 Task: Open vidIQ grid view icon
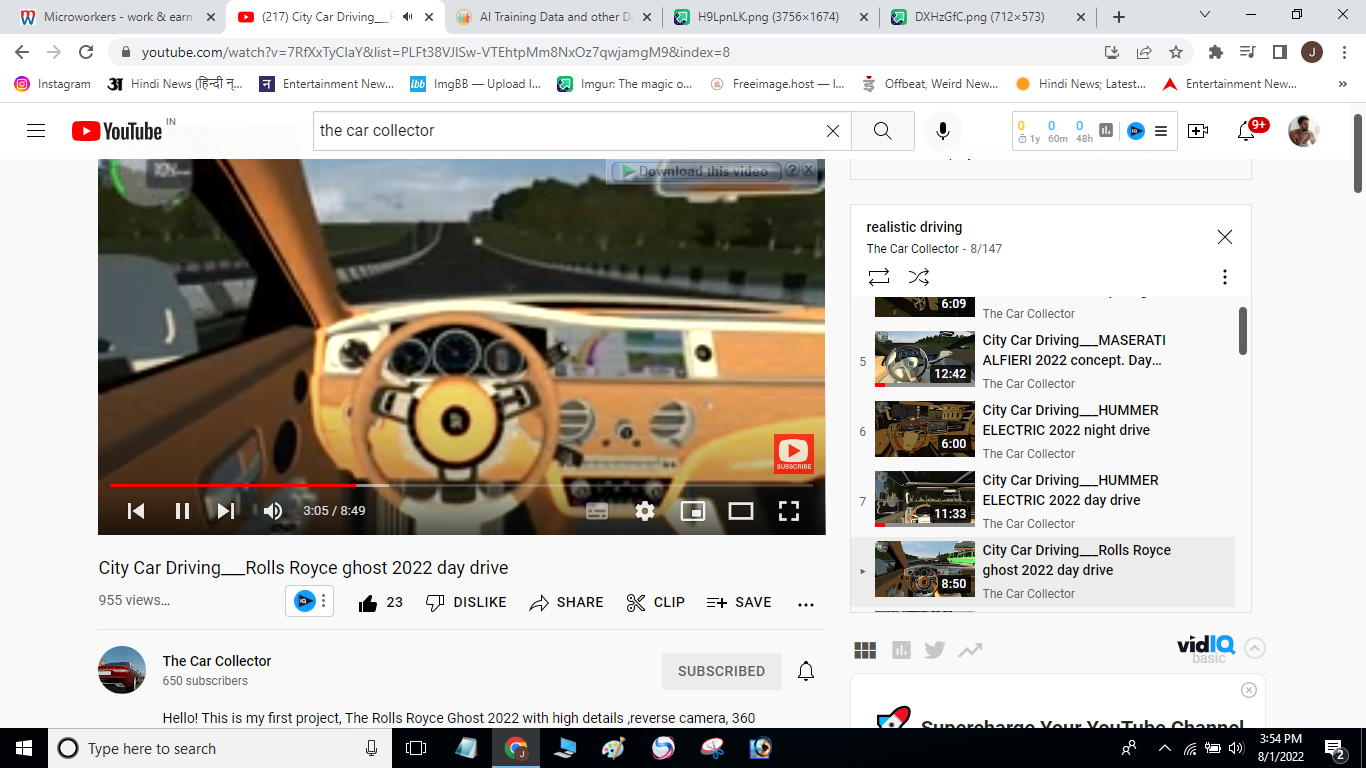coord(865,650)
